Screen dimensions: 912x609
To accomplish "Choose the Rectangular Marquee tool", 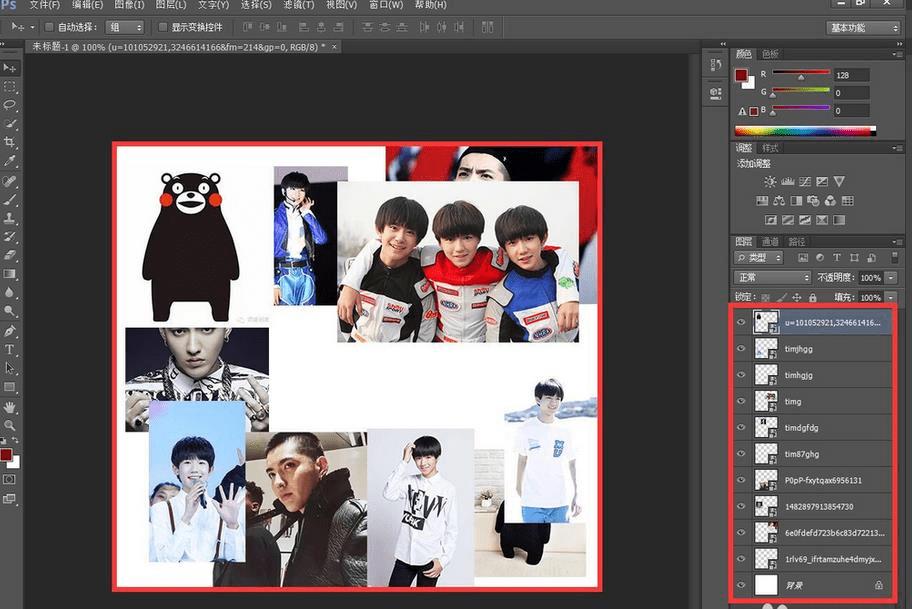I will tap(10, 87).
